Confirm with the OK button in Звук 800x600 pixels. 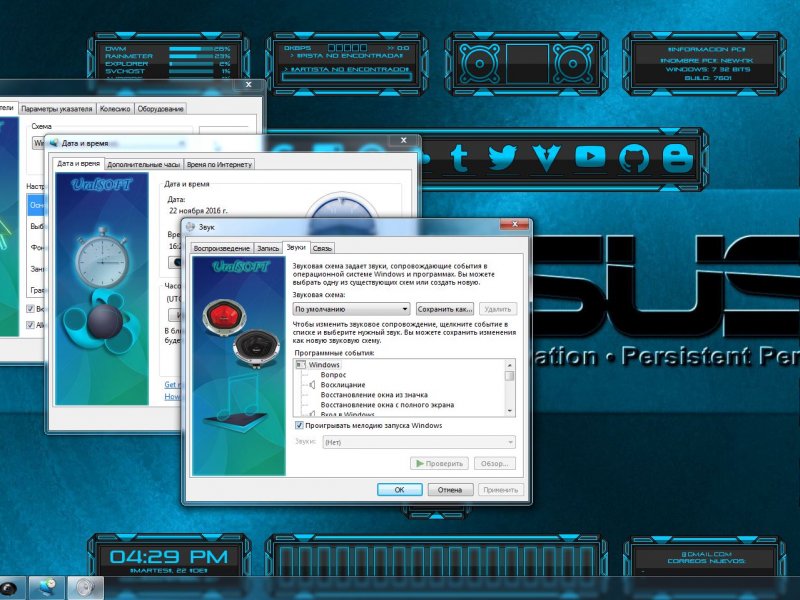[399, 490]
